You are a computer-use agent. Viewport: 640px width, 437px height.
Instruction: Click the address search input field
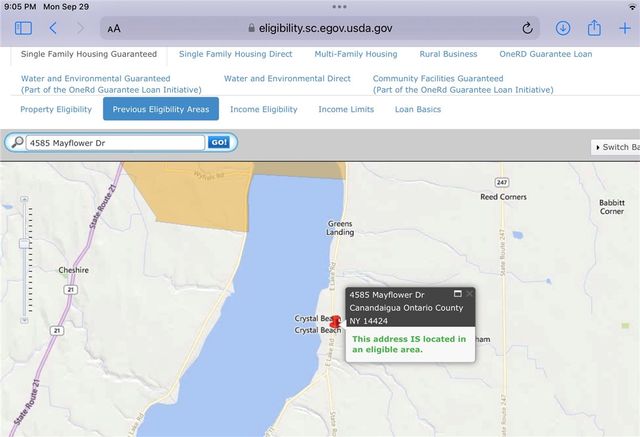pos(115,143)
